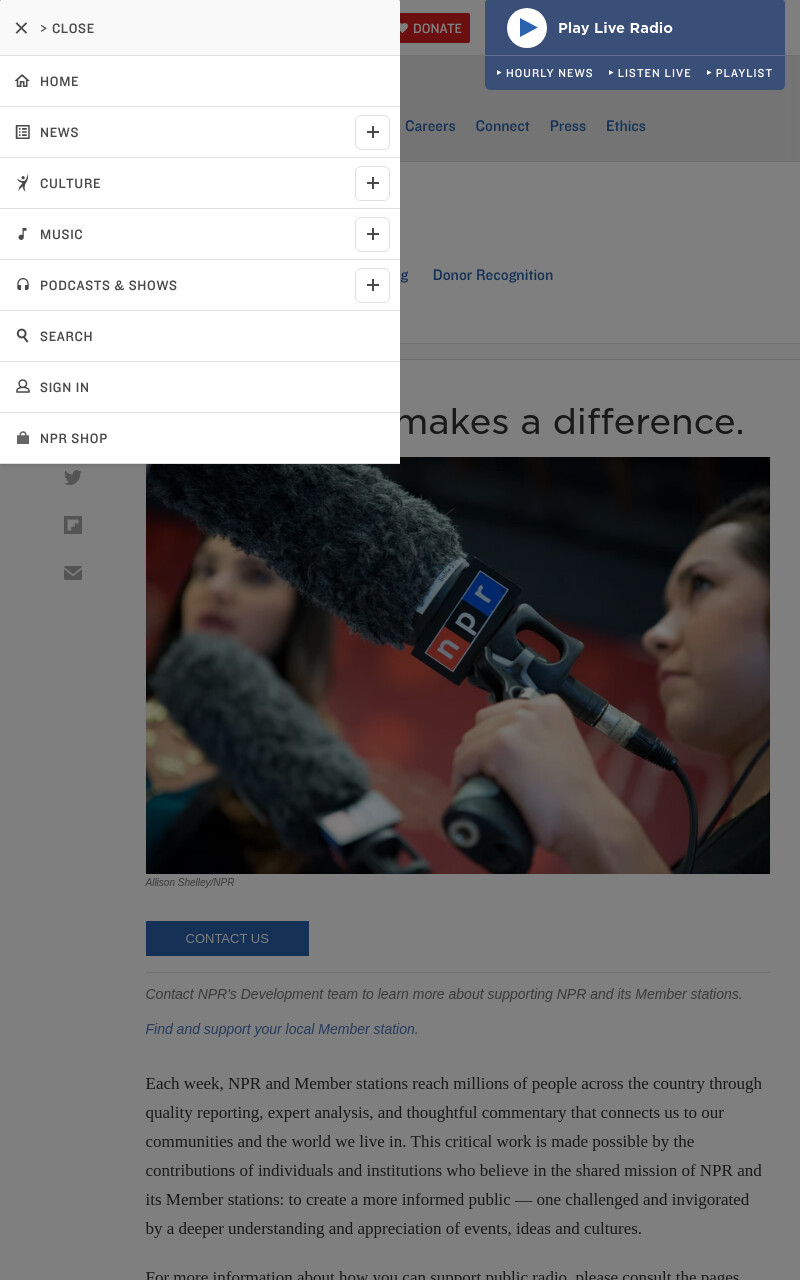The image size is (800, 1280).
Task: Open the Ethics link
Action: [626, 126]
